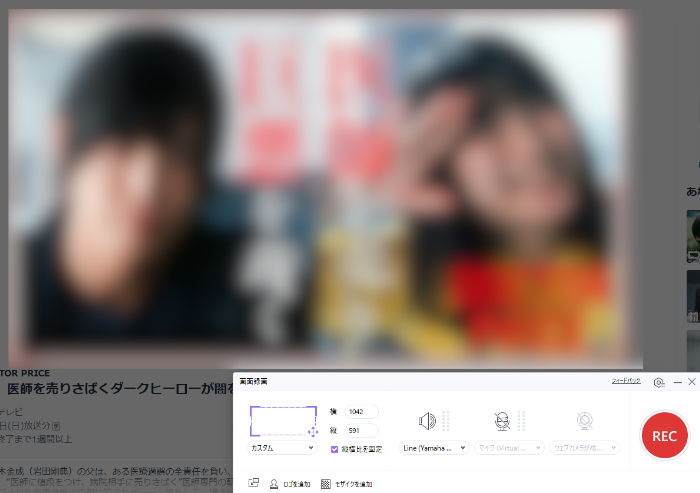Screen dimensions: 700x493
Task: Uncheck the 縦横比を固定 aspect ratio checkbox
Action: (334, 449)
